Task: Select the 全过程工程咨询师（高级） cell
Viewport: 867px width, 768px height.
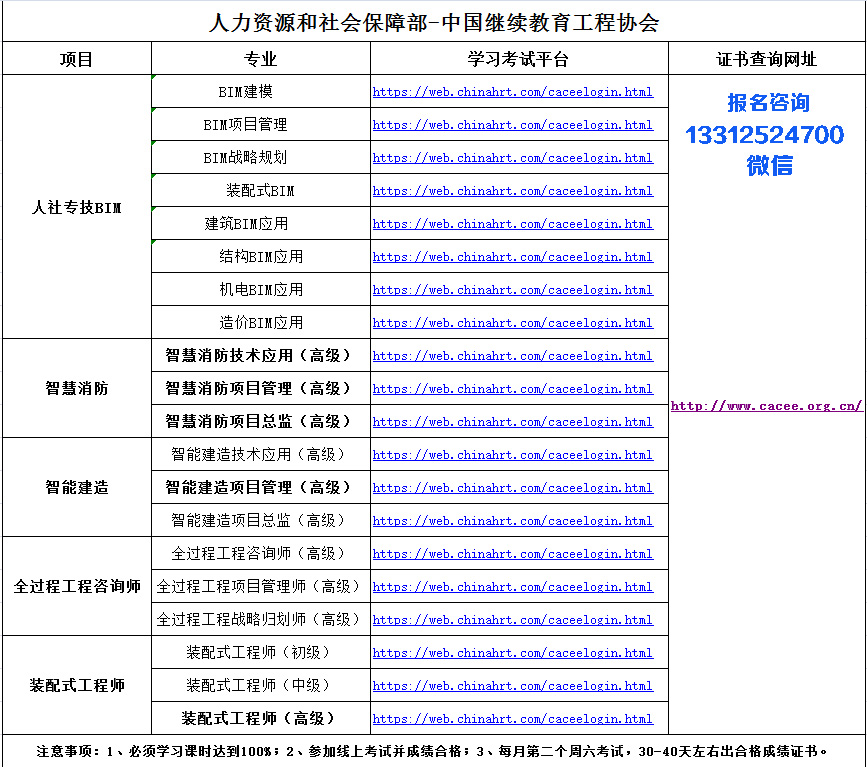Action: coord(260,553)
